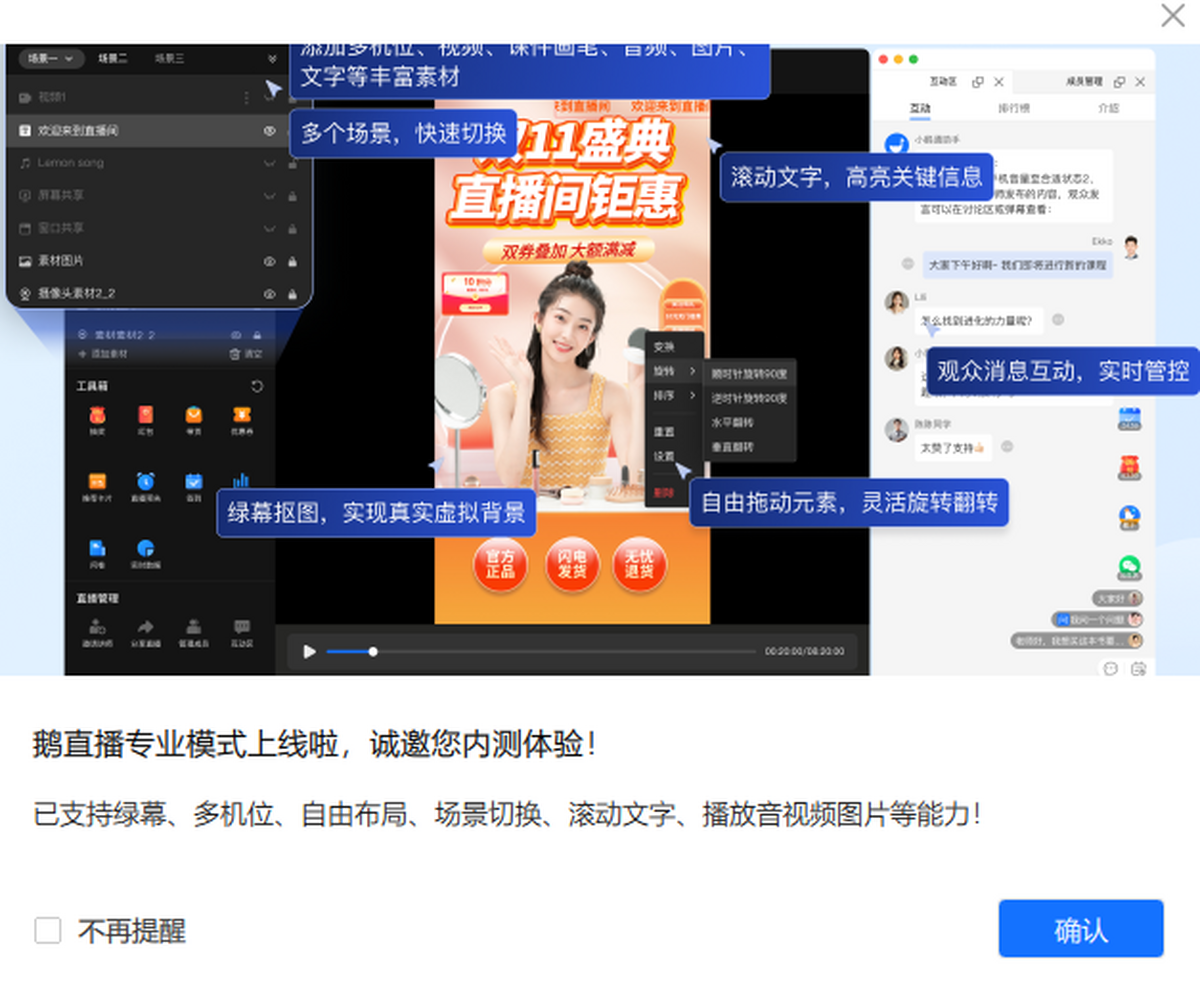Click the video progress slider handle
The width and height of the screenshot is (1200, 984).
[x=373, y=652]
